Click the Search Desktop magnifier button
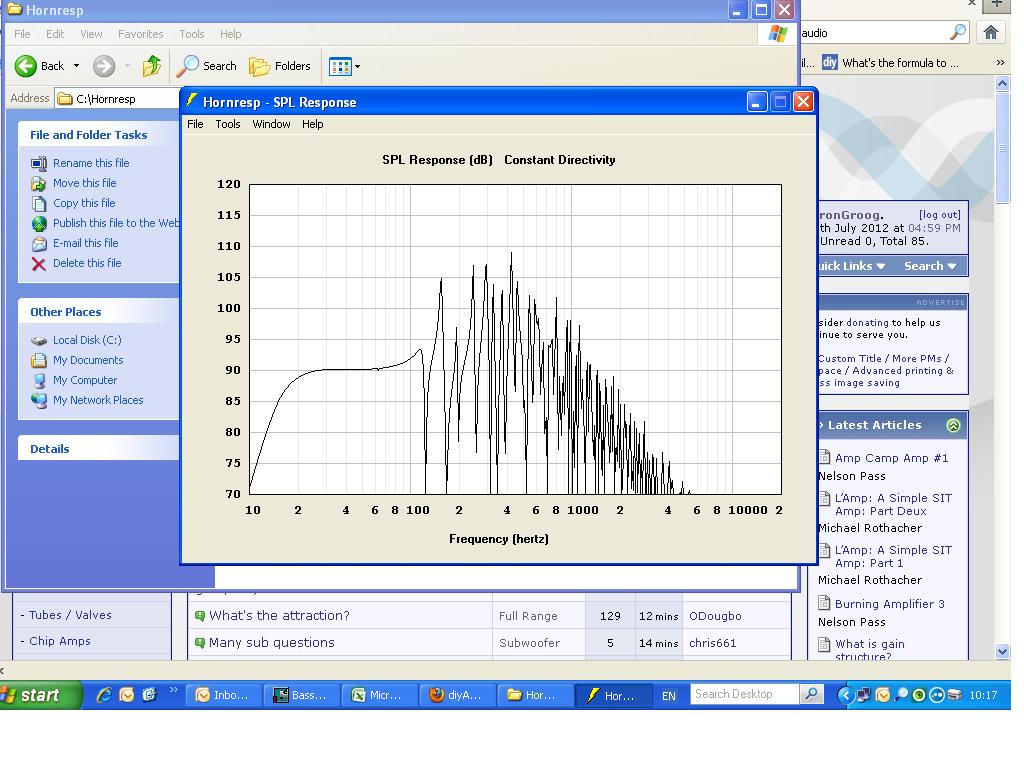The width and height of the screenshot is (1024, 768). coord(811,694)
